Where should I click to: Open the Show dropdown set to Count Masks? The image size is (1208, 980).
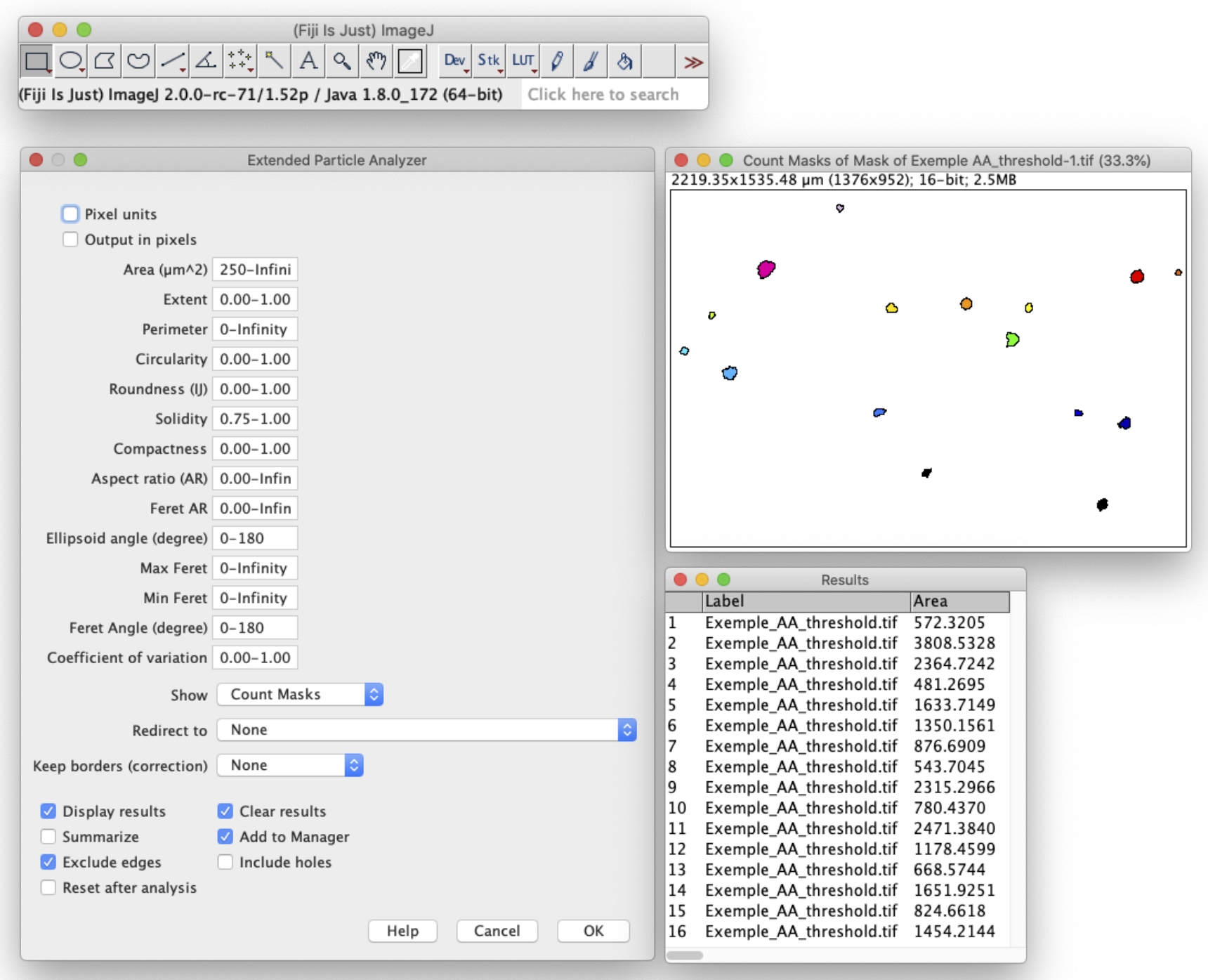300,694
